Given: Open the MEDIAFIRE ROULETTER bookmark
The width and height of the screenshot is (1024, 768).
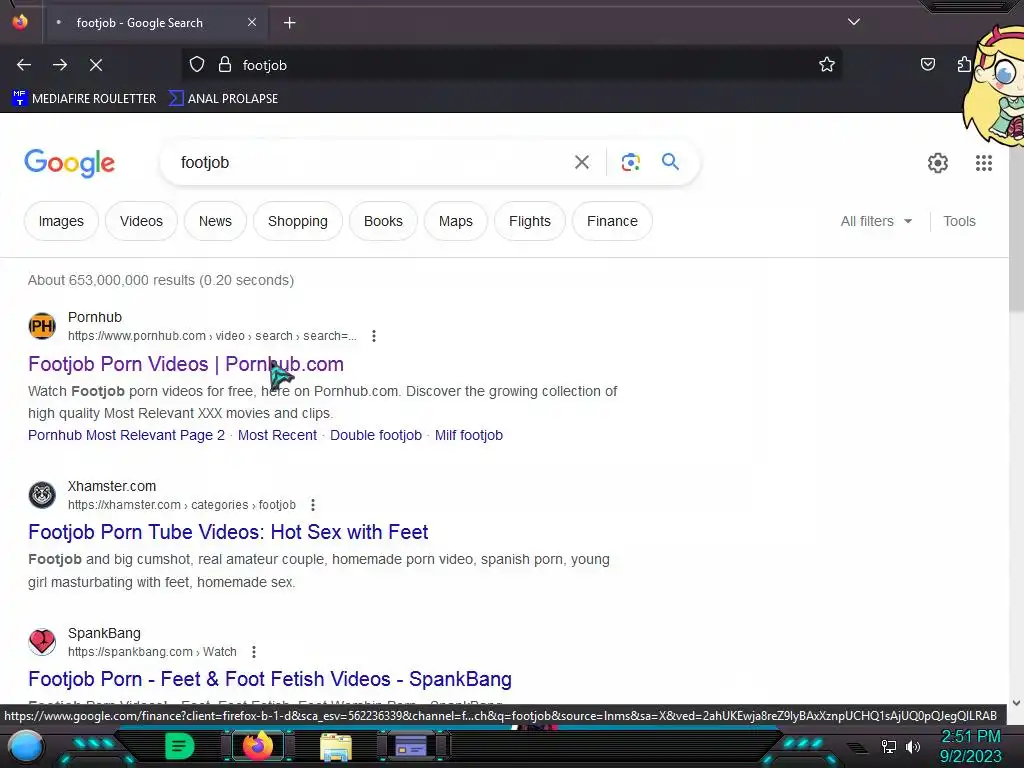Looking at the screenshot, I should (x=84, y=99).
